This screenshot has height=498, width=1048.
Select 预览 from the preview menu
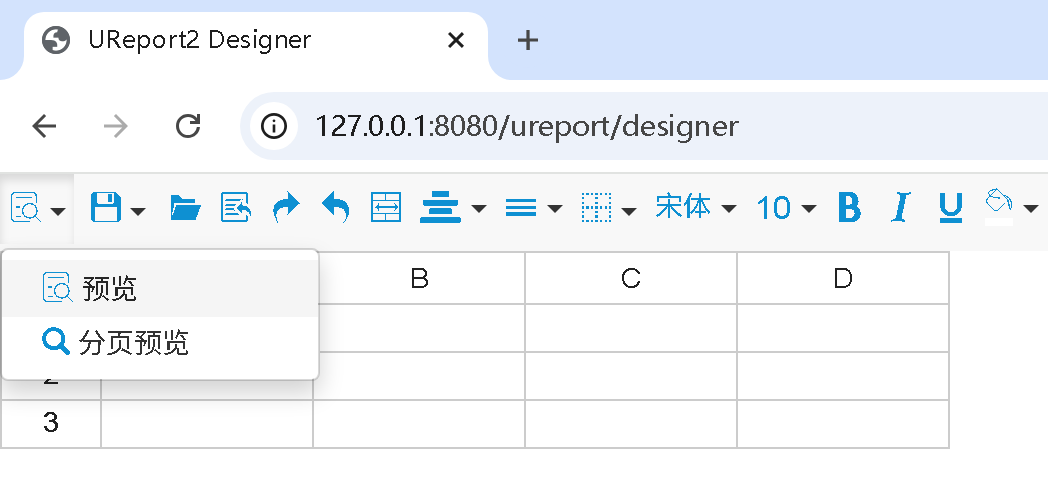[x=110, y=289]
